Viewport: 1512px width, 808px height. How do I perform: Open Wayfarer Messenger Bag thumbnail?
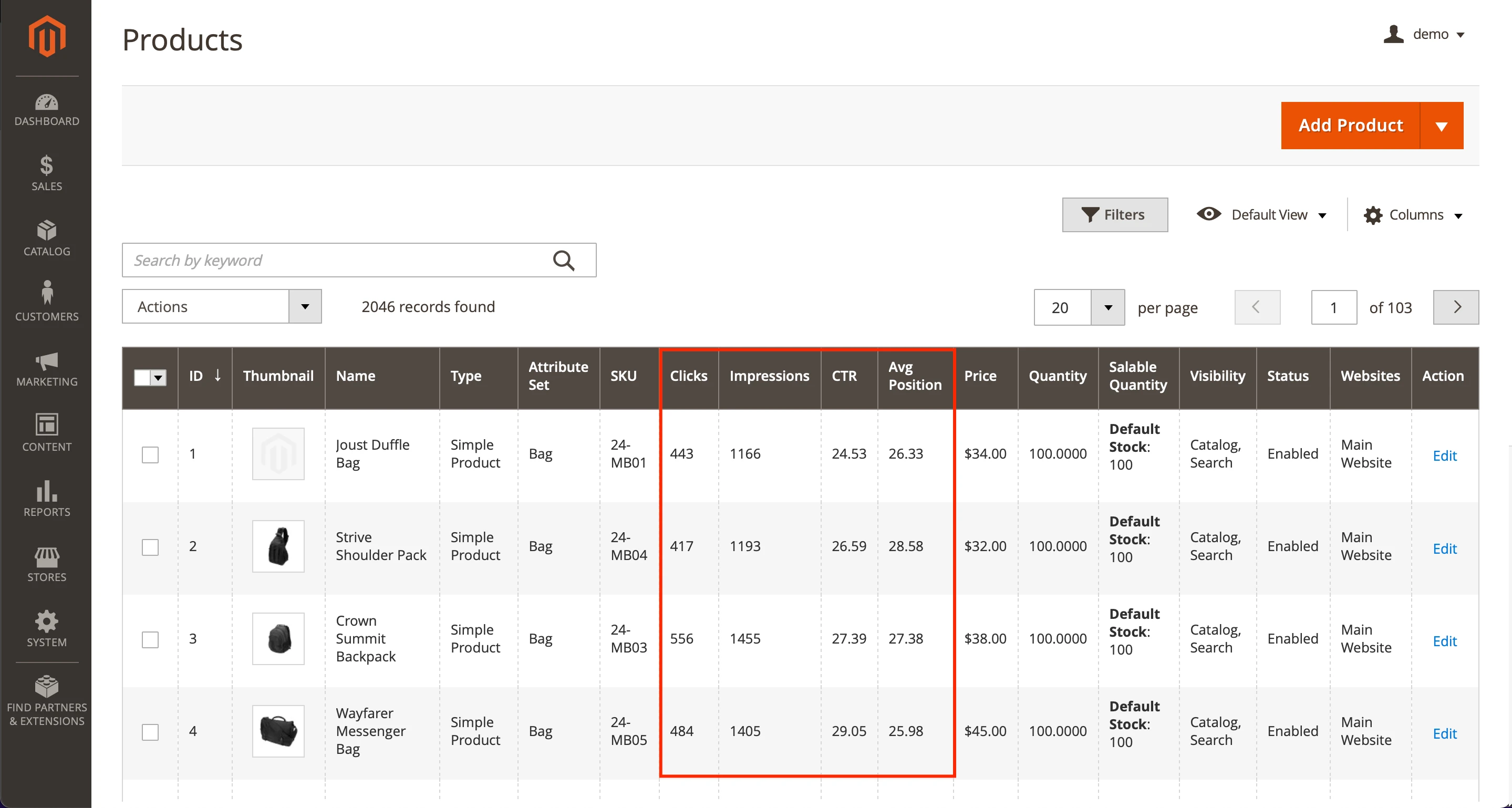pos(278,731)
